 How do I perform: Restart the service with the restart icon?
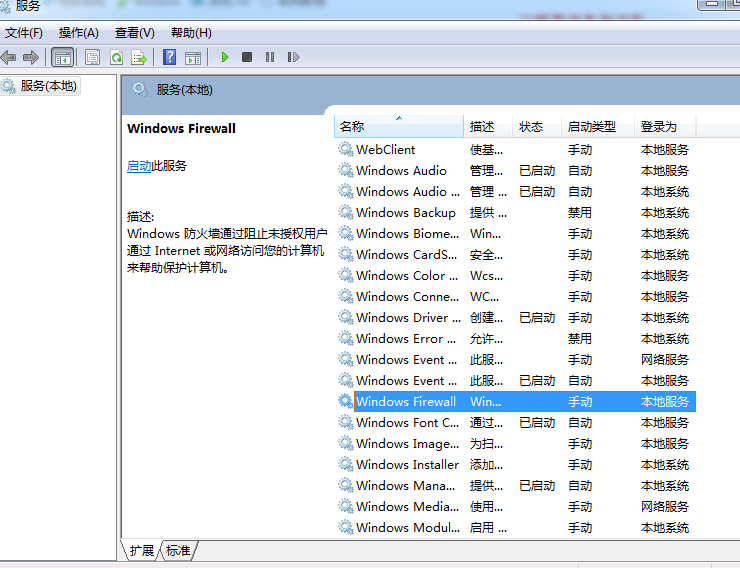coord(293,57)
